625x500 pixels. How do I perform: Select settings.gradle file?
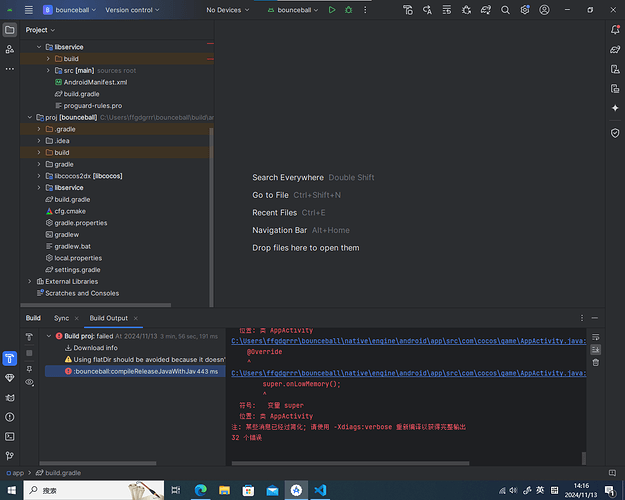coord(73,270)
